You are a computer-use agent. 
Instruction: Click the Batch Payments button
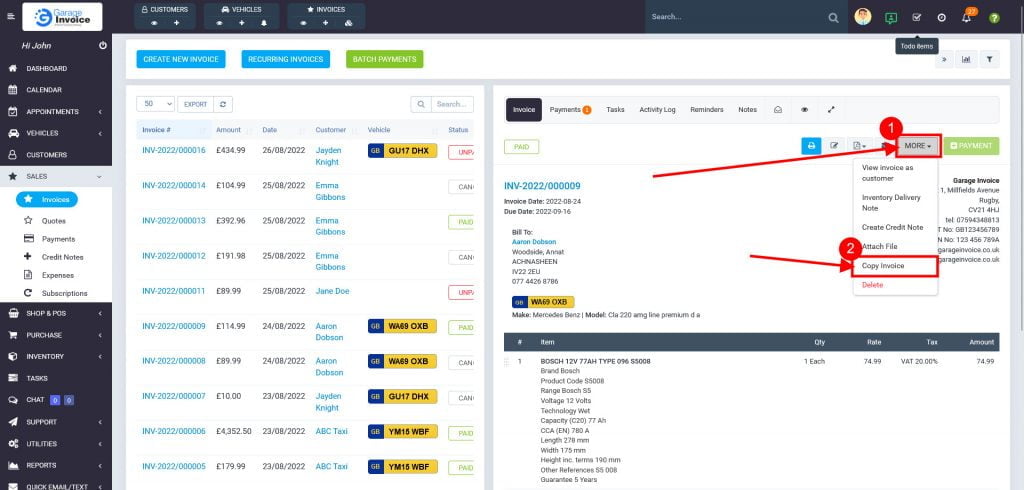pyautogui.click(x=384, y=59)
